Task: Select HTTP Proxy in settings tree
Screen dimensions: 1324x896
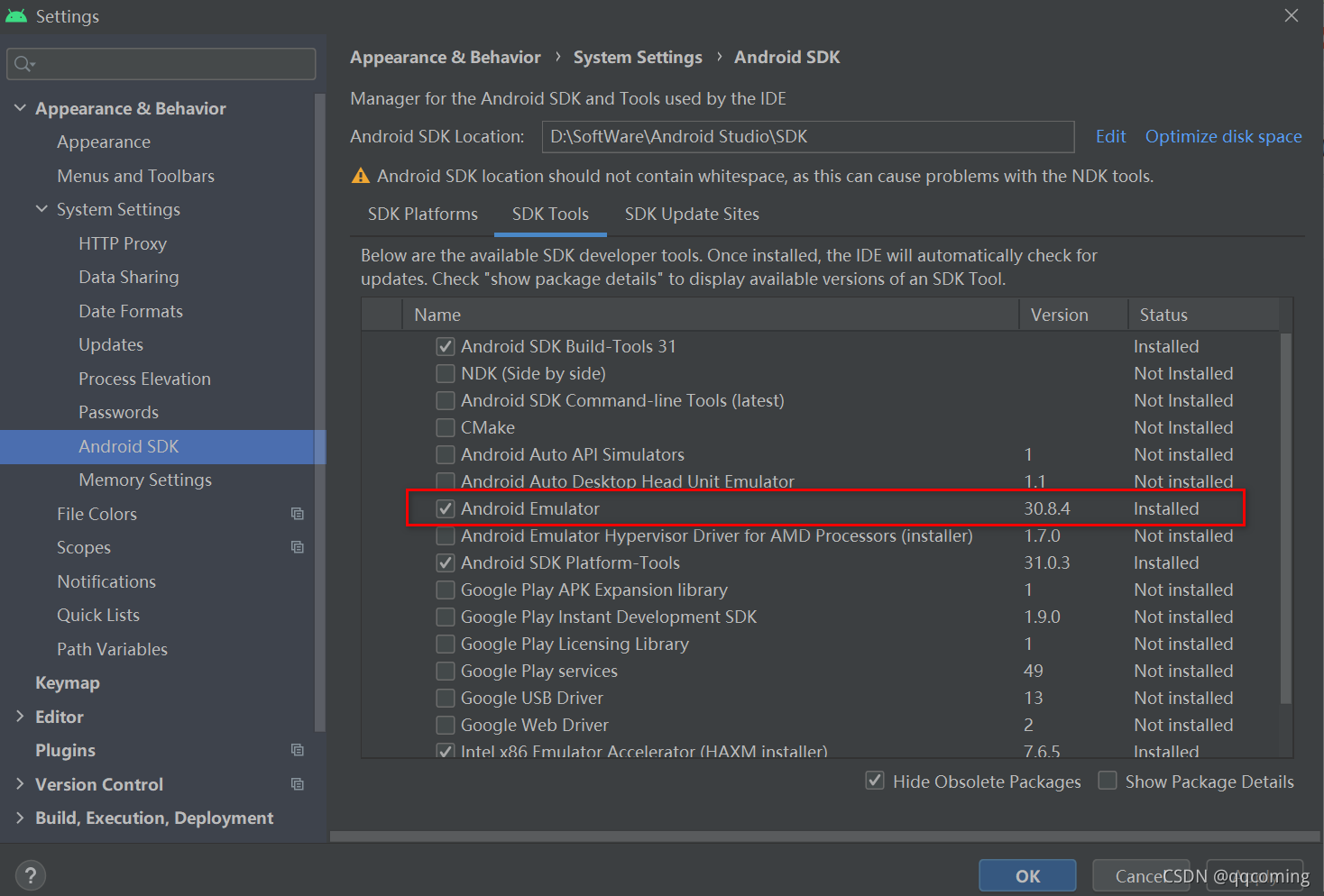Action: [123, 243]
